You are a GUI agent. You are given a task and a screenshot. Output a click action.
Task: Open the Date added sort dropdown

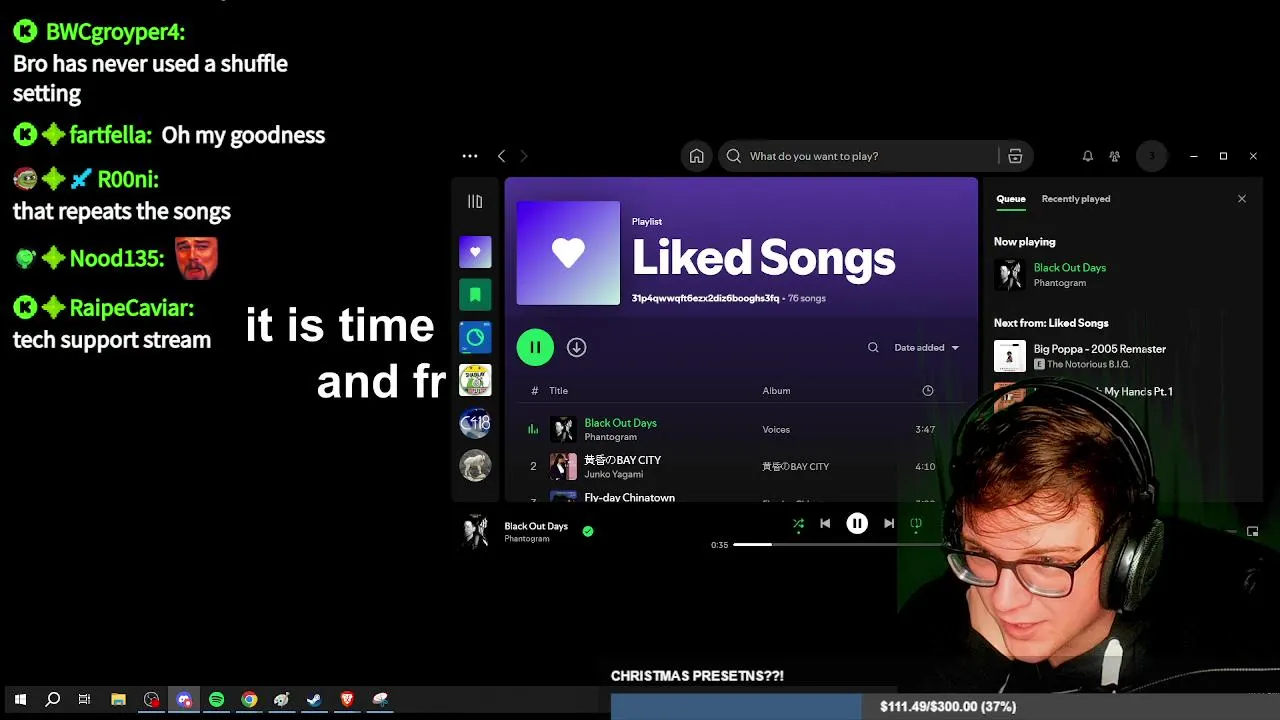coord(926,347)
